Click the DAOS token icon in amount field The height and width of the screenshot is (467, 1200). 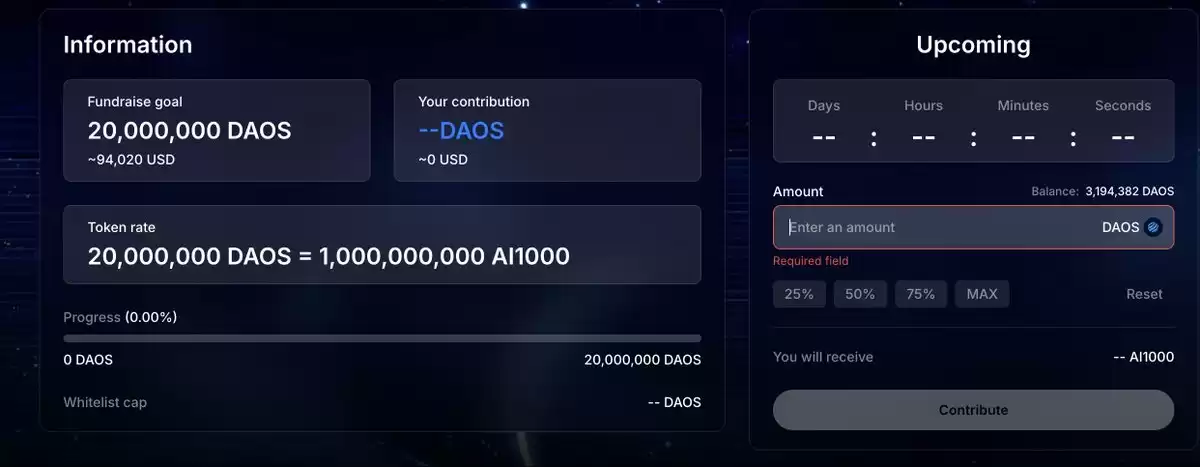coord(1154,227)
